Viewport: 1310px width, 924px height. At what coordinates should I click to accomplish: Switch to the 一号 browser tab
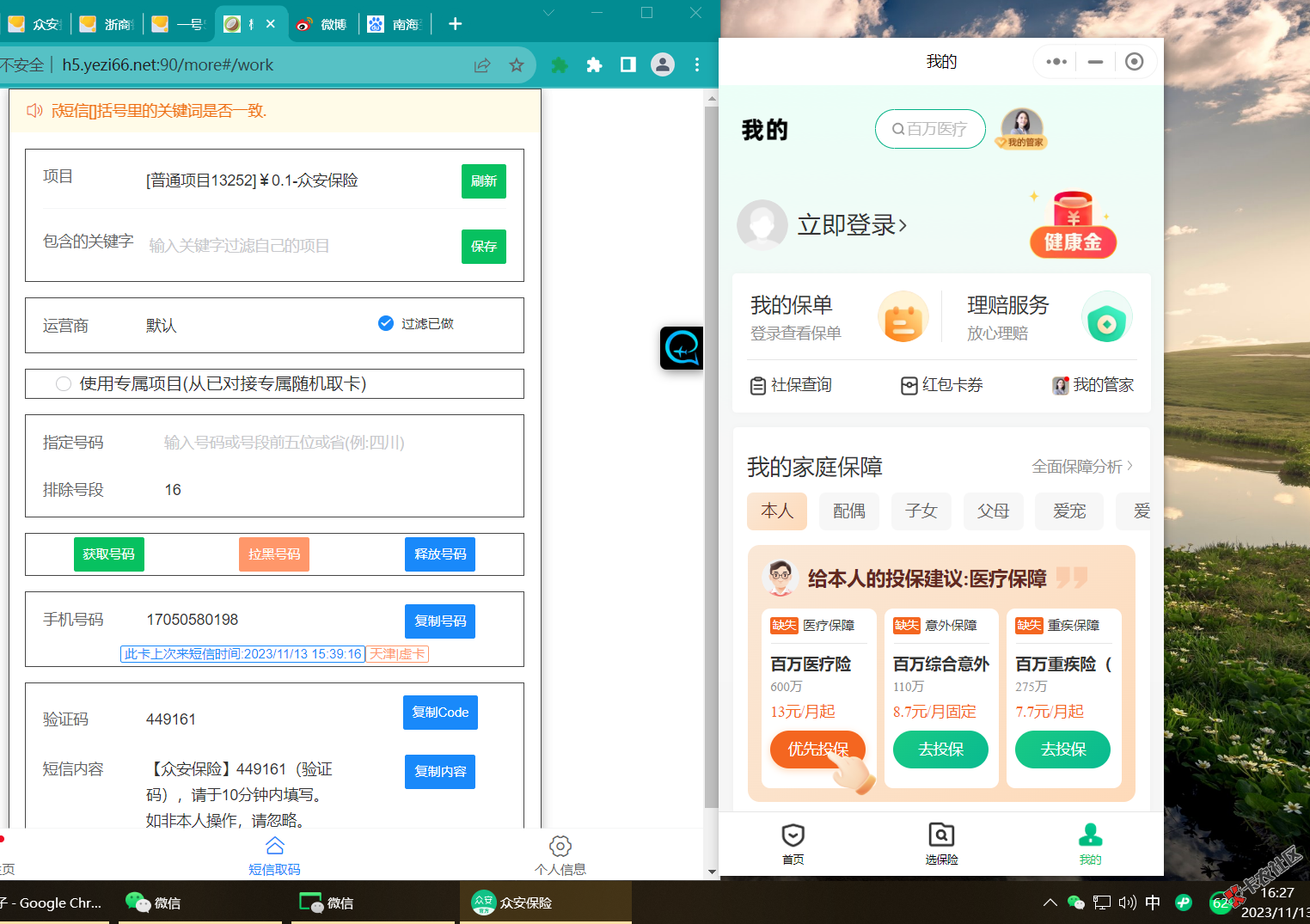tap(179, 24)
